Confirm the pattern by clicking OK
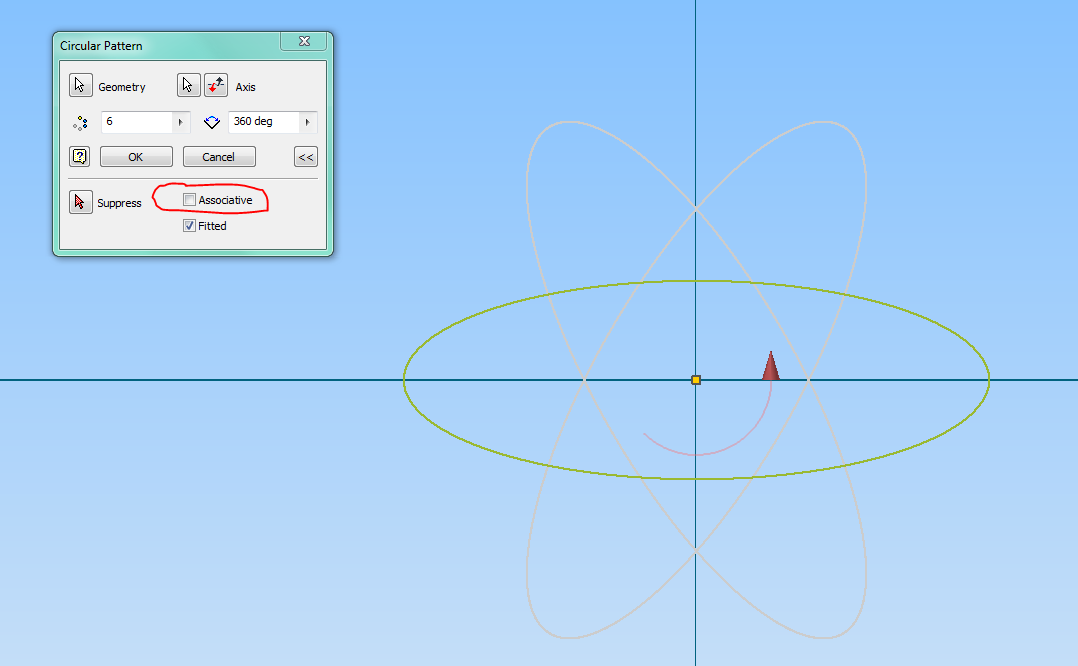Viewport: 1078px width, 666px height. coord(135,156)
